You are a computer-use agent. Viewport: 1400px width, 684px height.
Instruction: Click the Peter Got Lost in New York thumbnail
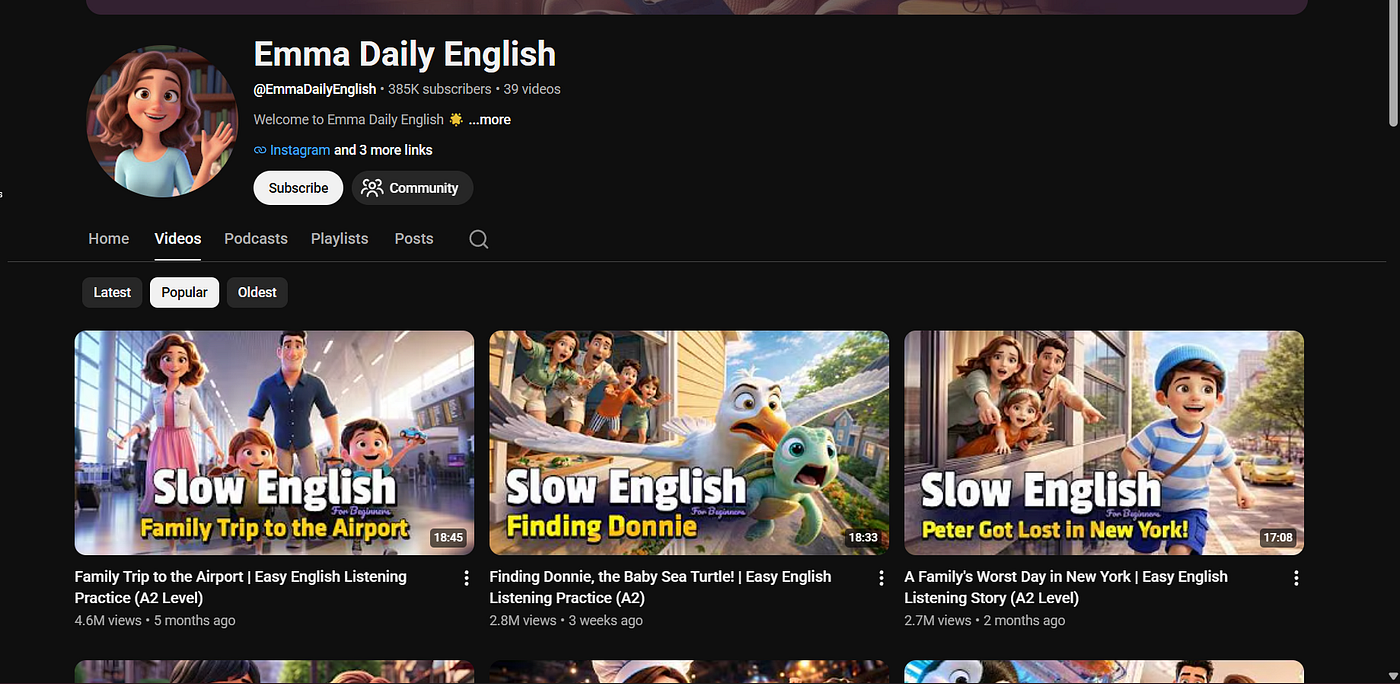coord(1104,443)
